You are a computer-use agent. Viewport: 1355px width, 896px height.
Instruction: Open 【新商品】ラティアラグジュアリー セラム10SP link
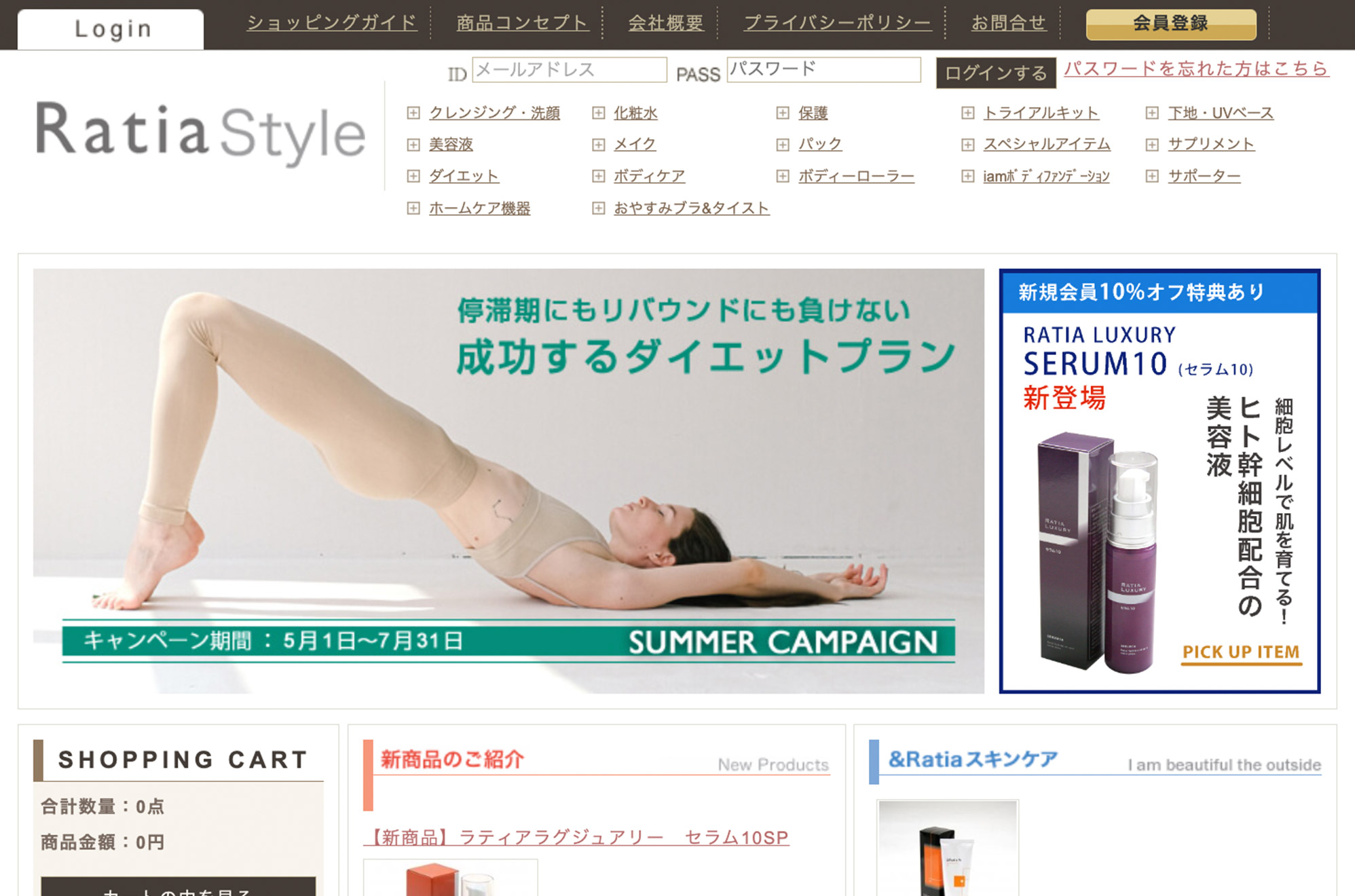click(576, 838)
